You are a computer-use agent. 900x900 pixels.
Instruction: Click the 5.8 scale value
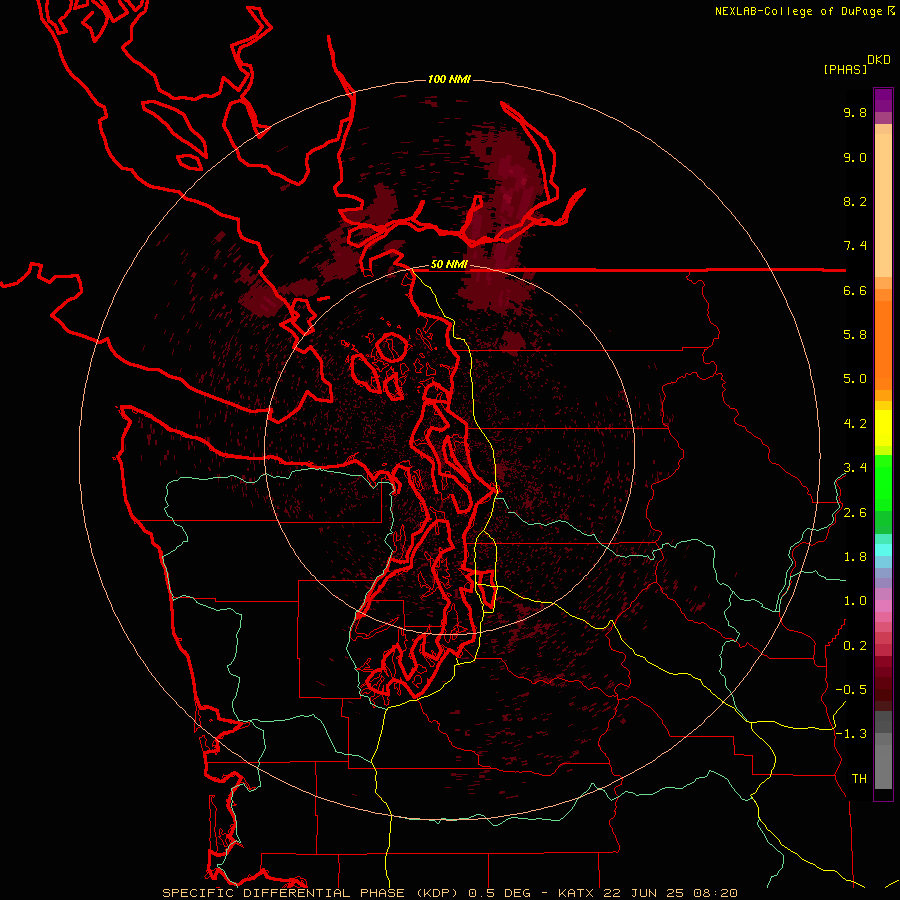click(x=855, y=335)
